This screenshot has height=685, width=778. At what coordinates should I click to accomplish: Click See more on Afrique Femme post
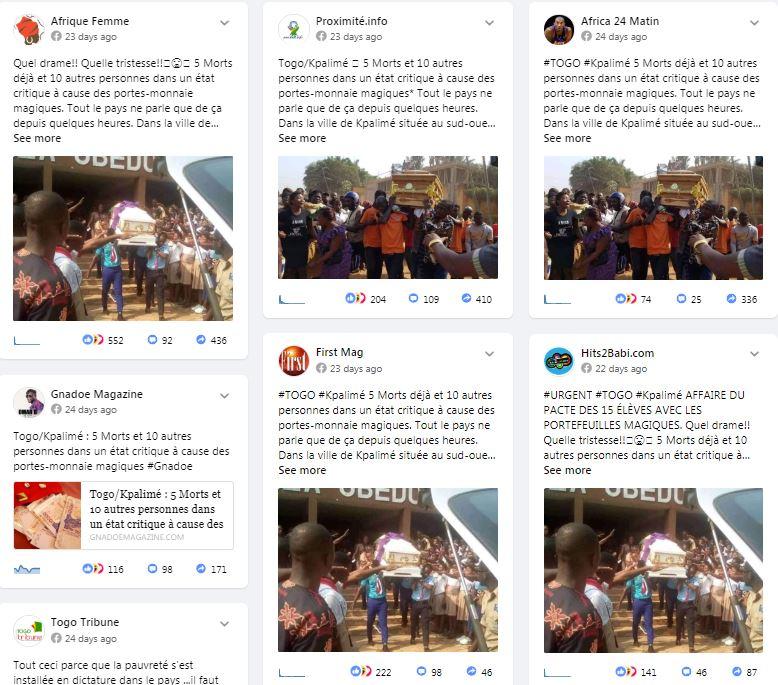(37, 138)
